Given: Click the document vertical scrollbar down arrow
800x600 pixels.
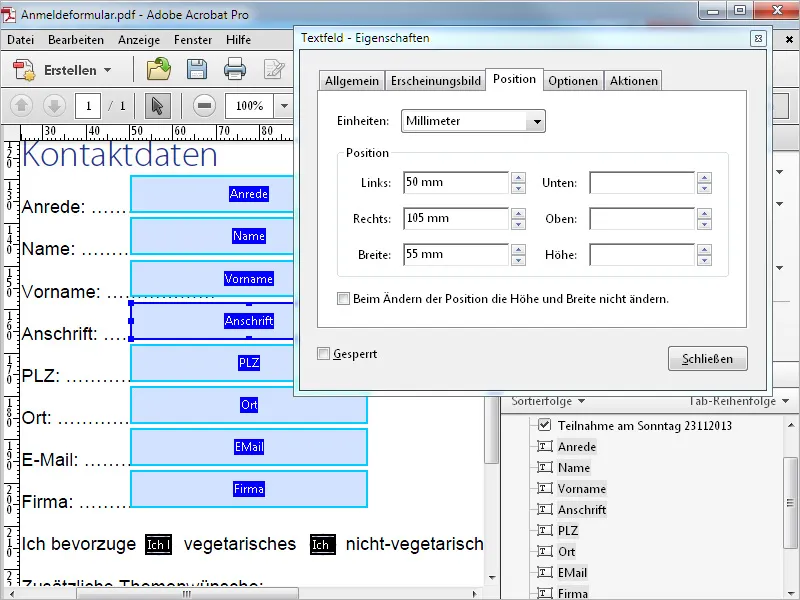Looking at the screenshot, I should 492,578.
